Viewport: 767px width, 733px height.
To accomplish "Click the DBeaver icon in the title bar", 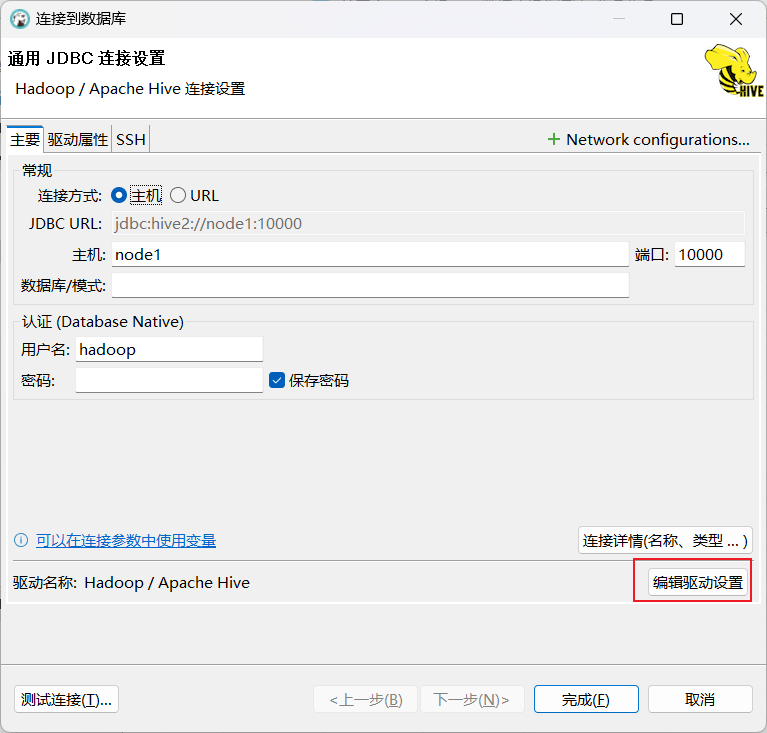I will 19,19.
